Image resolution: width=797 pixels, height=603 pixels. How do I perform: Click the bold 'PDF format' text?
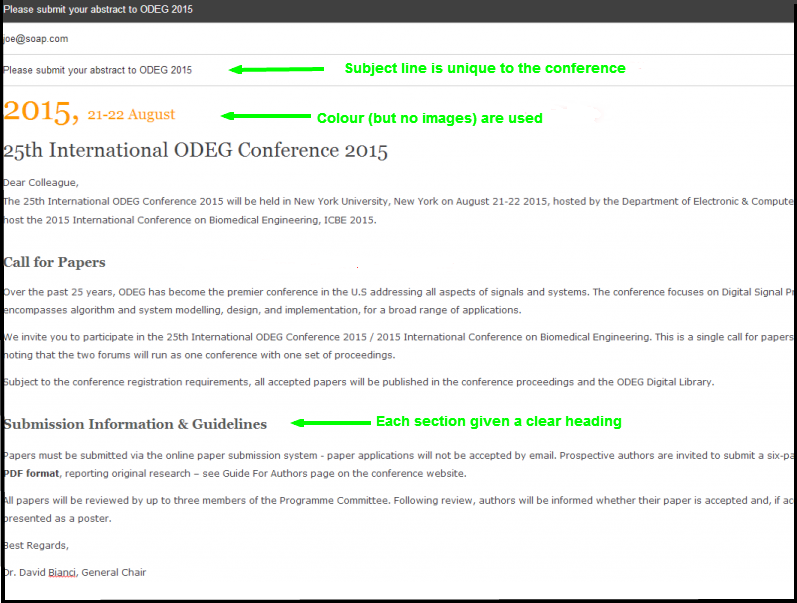tap(32, 474)
